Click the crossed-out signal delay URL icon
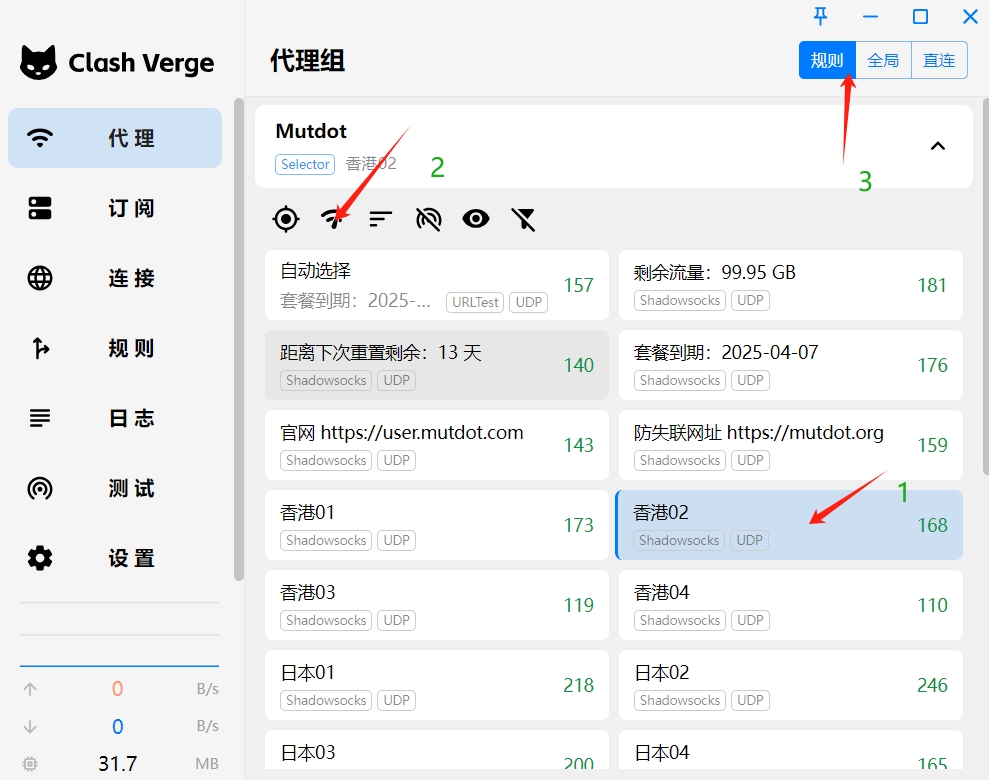The height and width of the screenshot is (780, 989). tap(428, 219)
